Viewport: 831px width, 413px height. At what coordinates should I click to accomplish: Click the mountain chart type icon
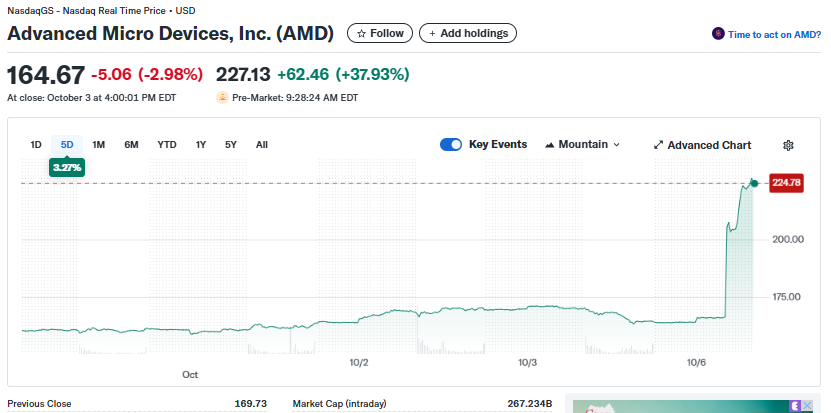tap(550, 145)
